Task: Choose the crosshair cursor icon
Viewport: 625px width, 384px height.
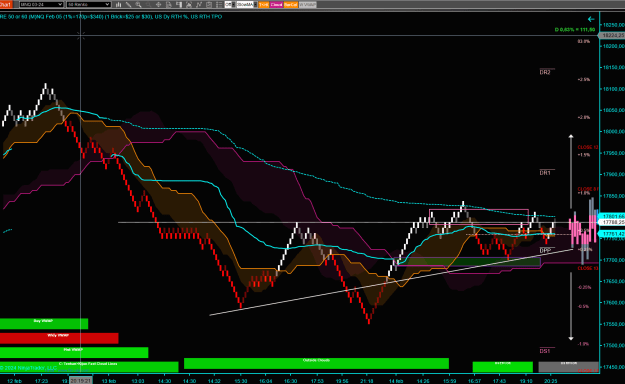Action: tap(158, 4)
